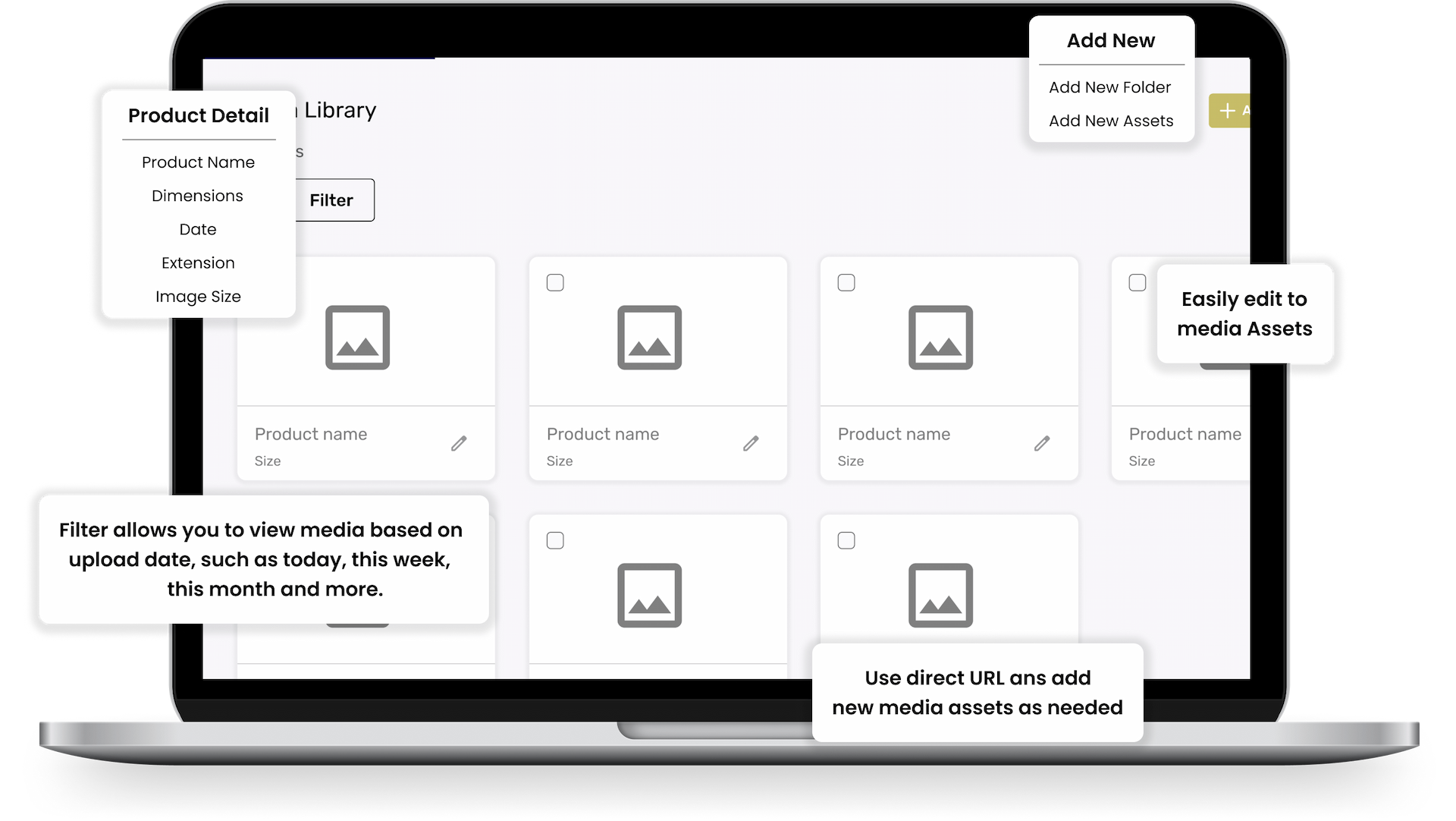Click image placeholder in second top card
The image size is (1456, 821).
coord(649,338)
